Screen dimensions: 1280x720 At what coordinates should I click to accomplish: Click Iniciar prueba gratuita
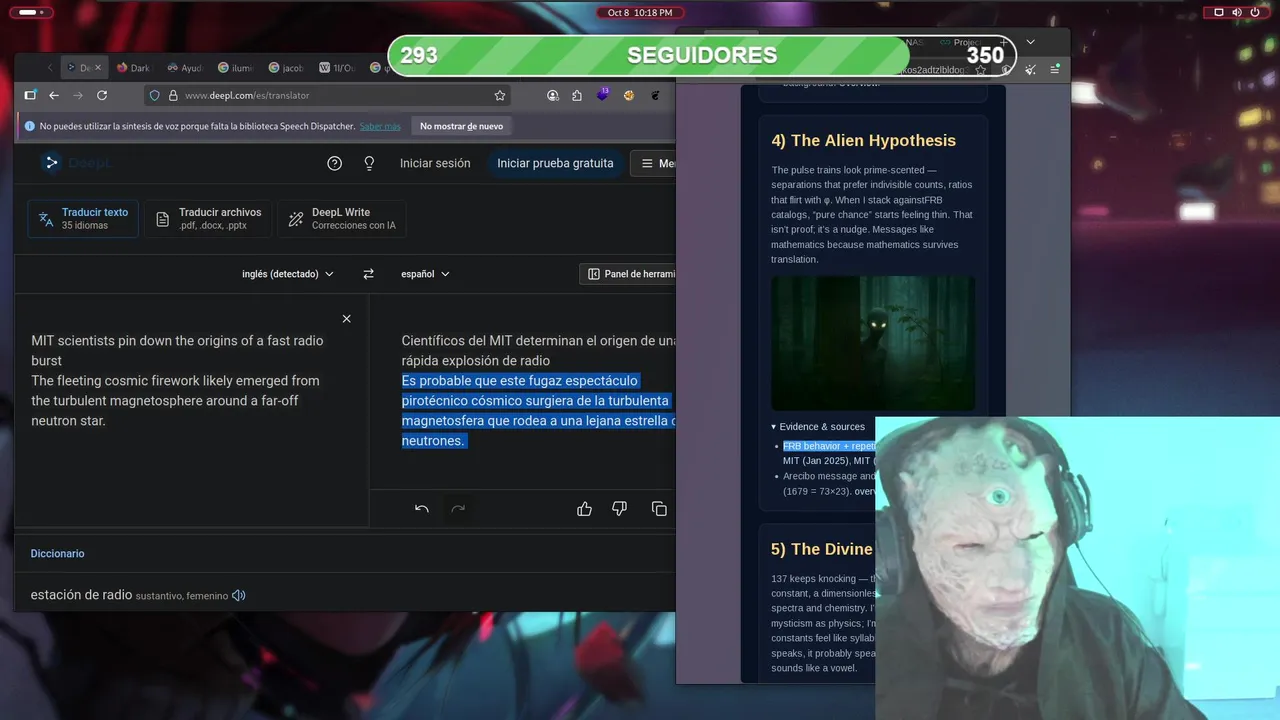pos(555,163)
